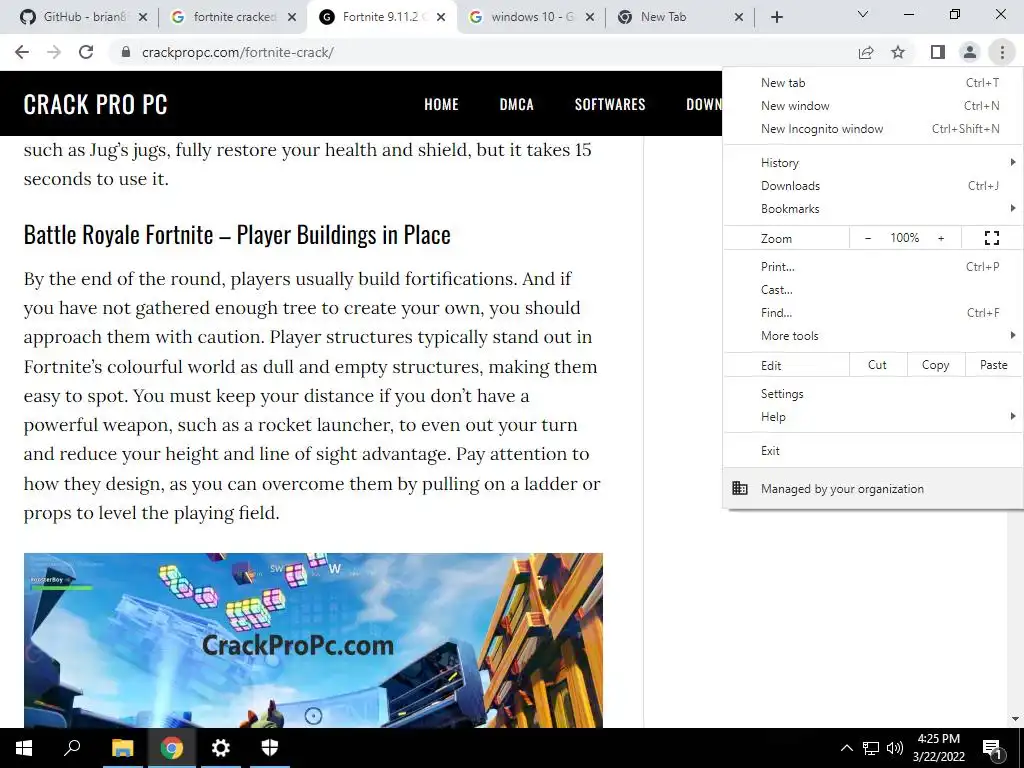Expand the More tools submenu

click(x=872, y=336)
